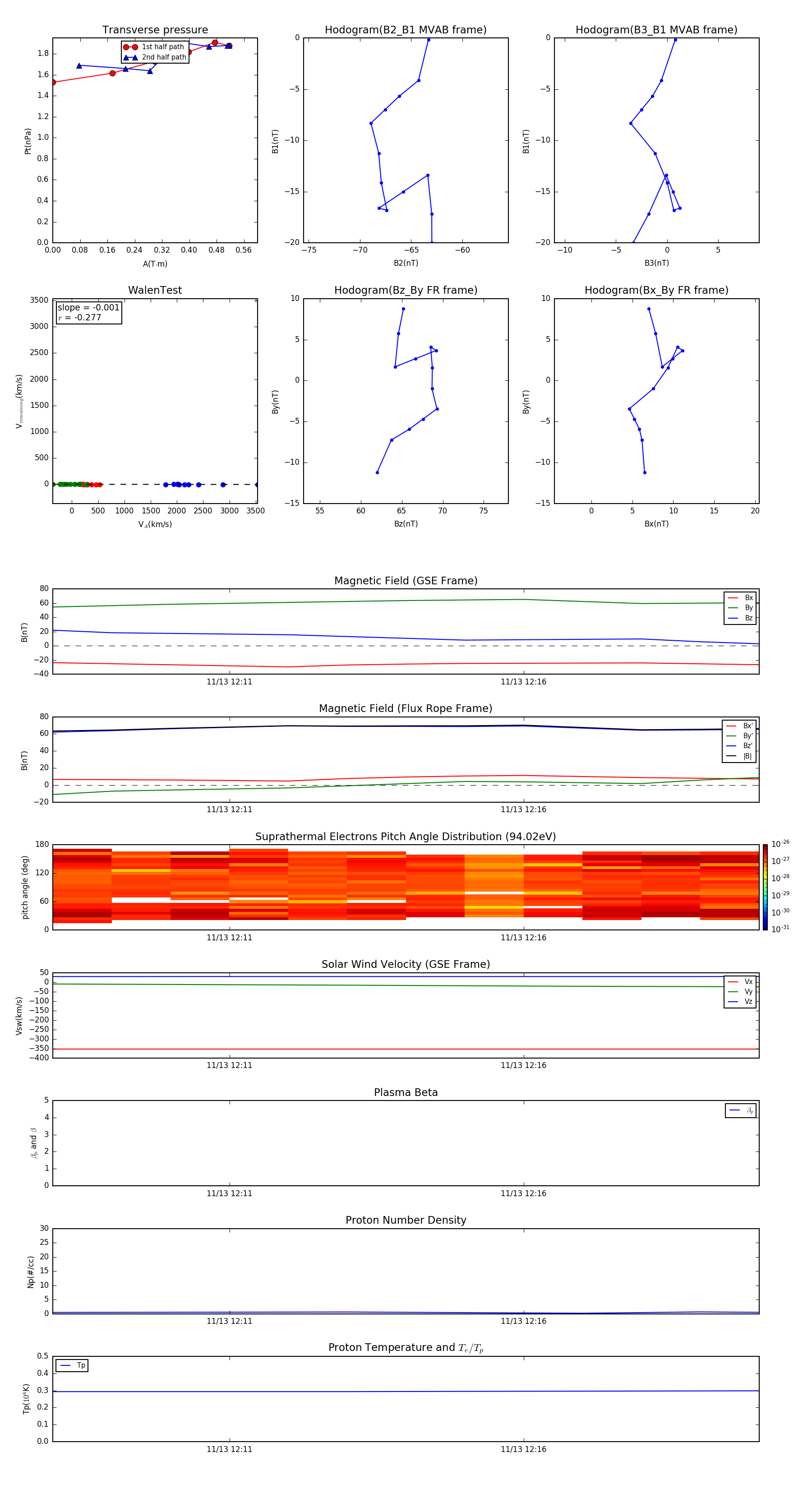This screenshot has width=812, height=1489.
Task: Click the 'r = -0.277' annotation
Action: coord(80,318)
